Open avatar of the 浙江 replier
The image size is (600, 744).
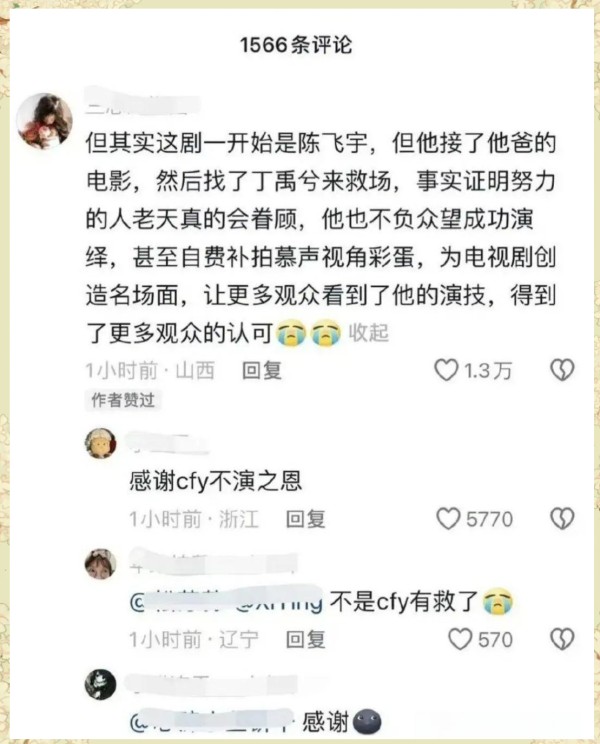[x=101, y=443]
